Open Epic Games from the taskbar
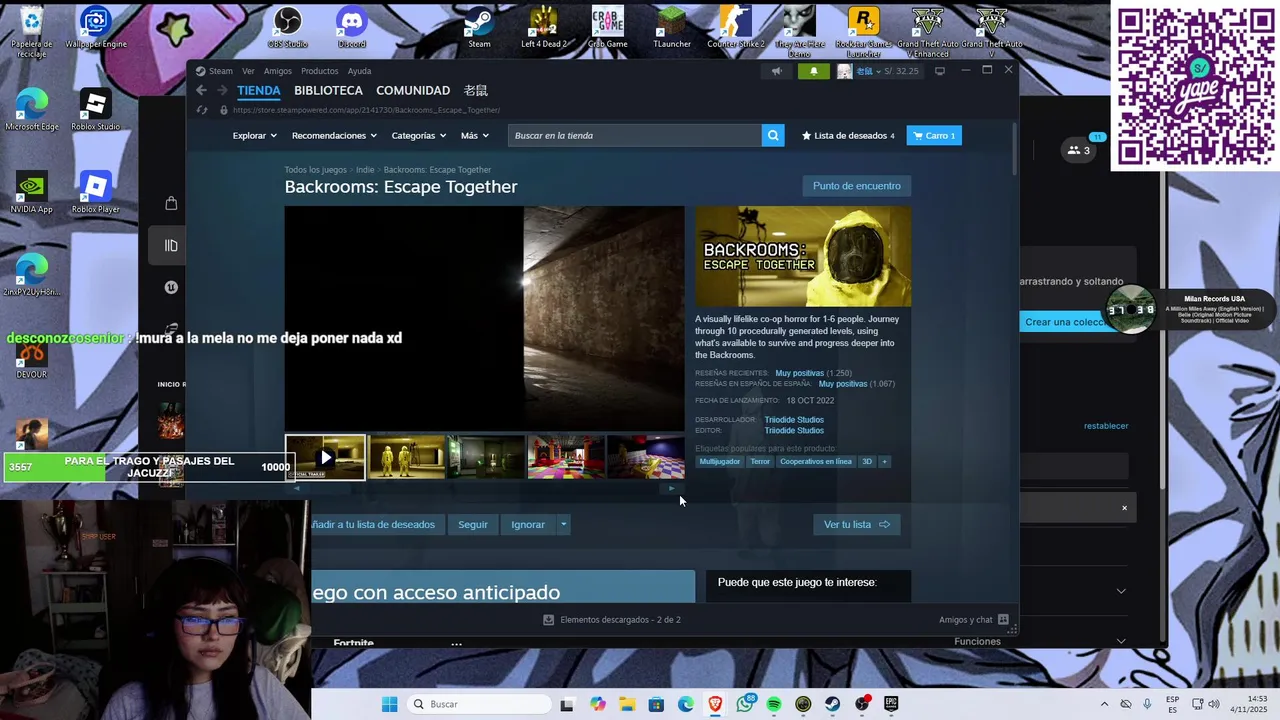 coord(891,704)
